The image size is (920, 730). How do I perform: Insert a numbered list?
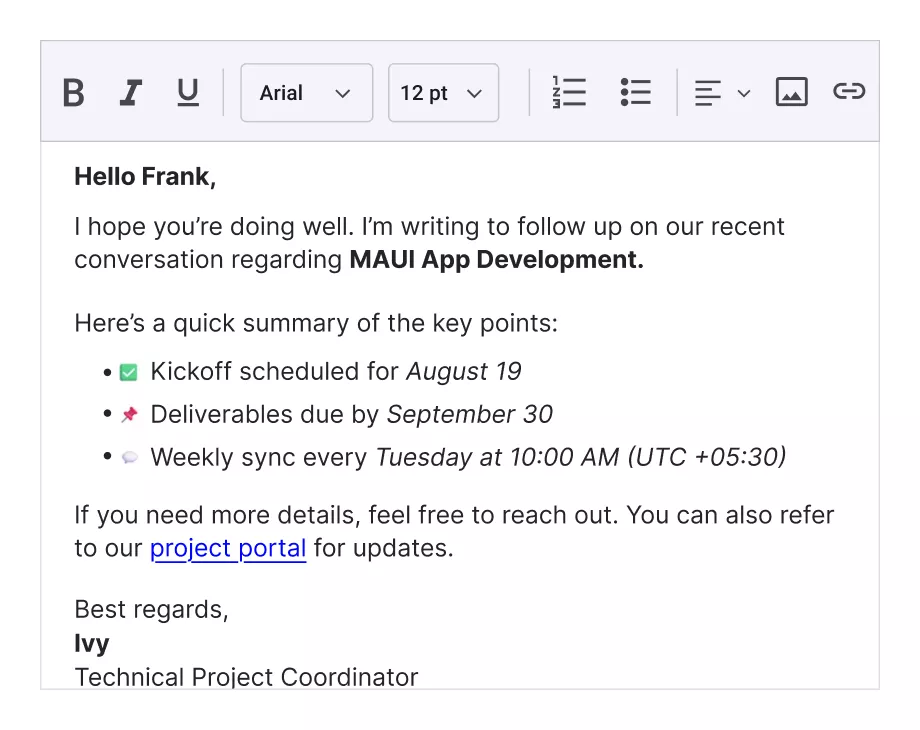(569, 92)
